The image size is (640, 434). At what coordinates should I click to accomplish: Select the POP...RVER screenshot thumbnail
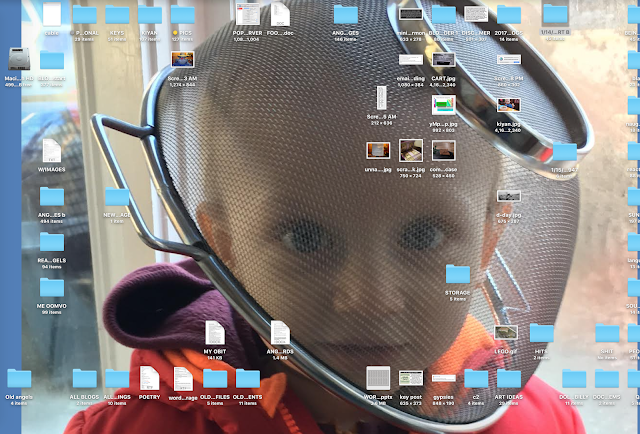pos(248,14)
